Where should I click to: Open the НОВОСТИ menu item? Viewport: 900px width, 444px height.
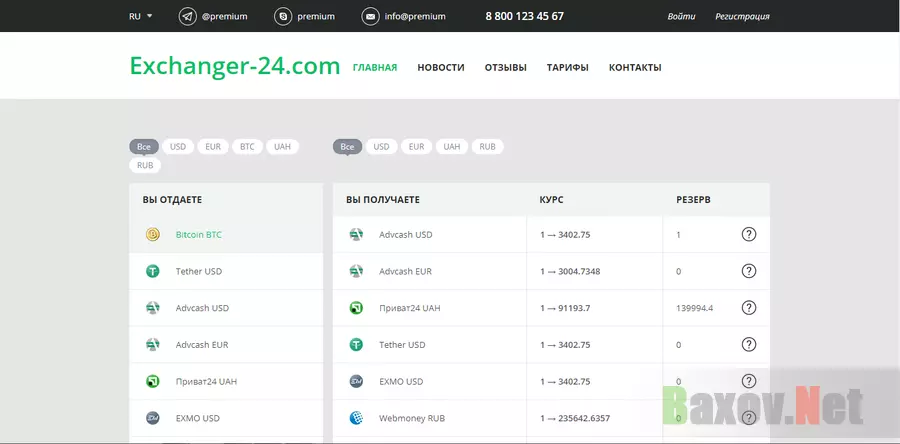click(x=441, y=68)
